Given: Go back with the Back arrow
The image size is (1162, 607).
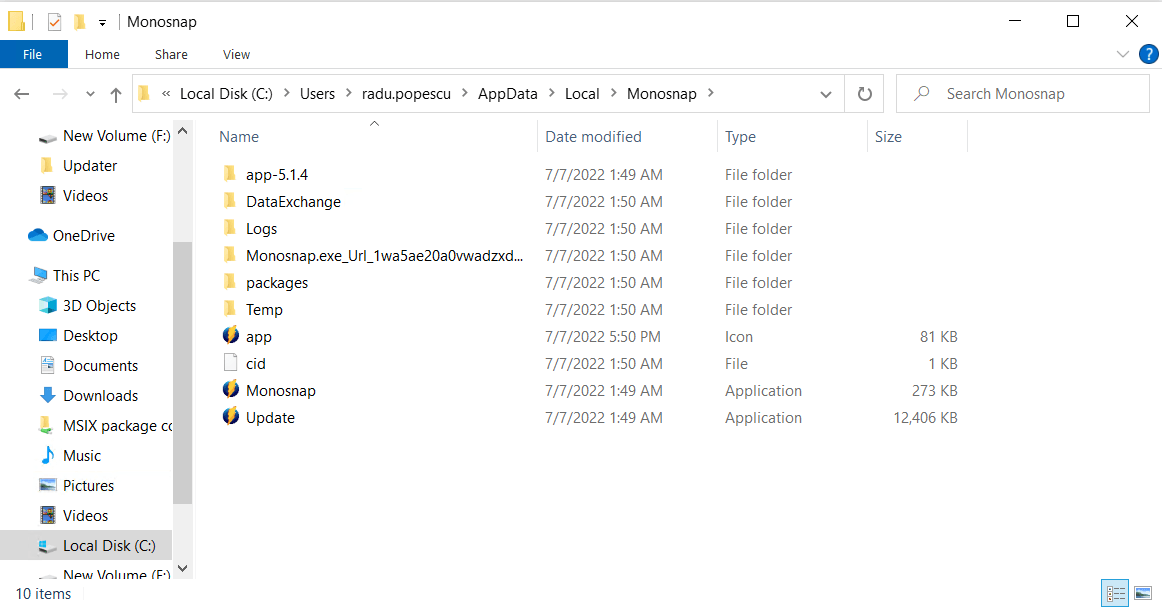Looking at the screenshot, I should click(x=22, y=94).
